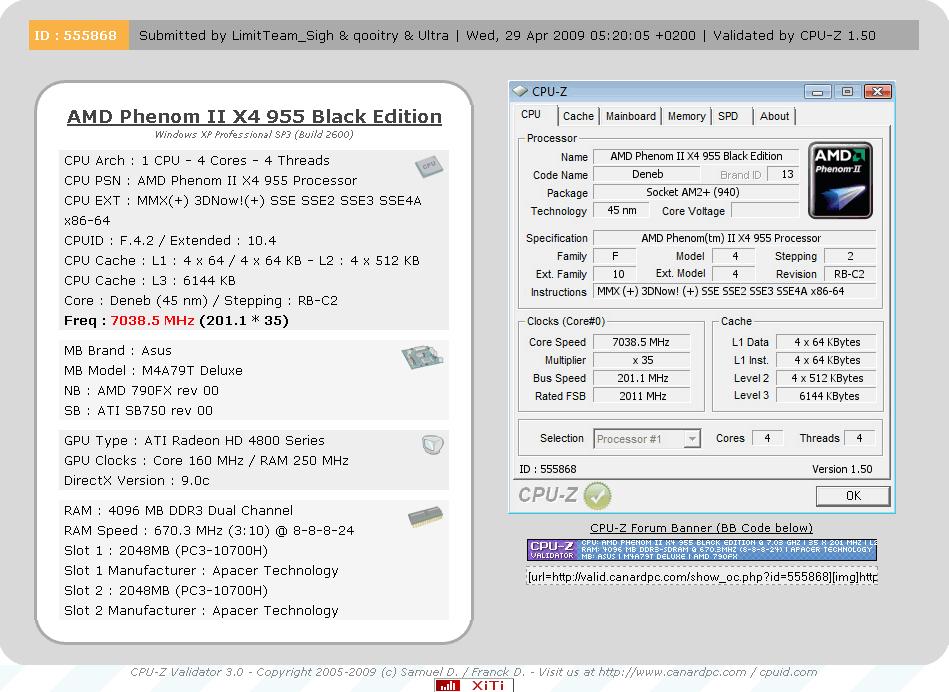Click the green validation checkmark badge
949x692 pixels.
(597, 496)
